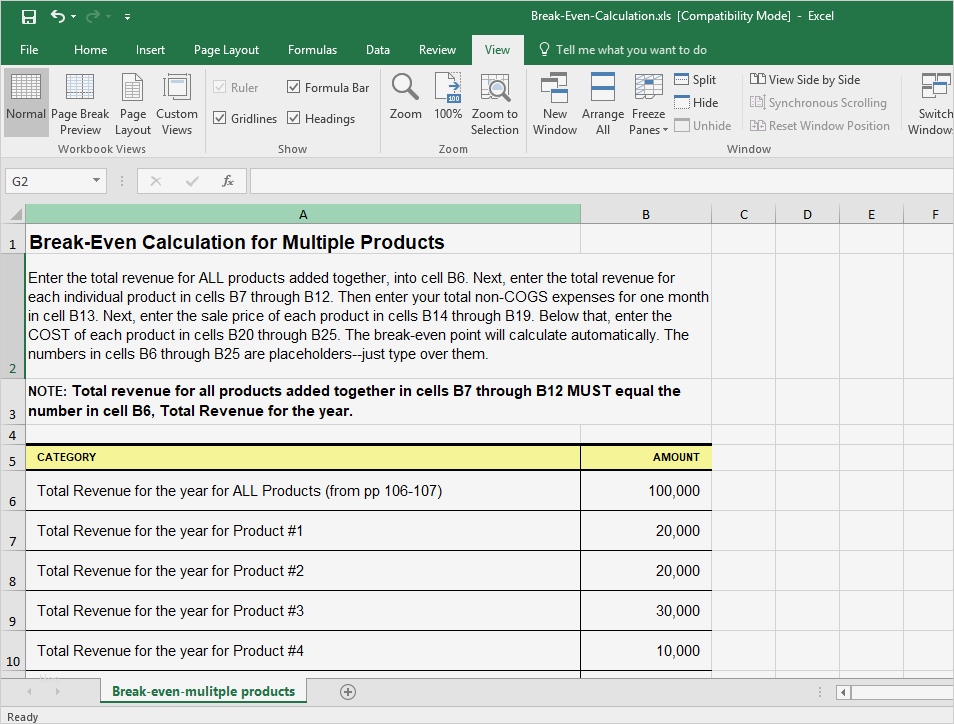The width and height of the screenshot is (954, 724).
Task: Open the Quick Access Toolbar customize dropdown
Action: tap(127, 17)
